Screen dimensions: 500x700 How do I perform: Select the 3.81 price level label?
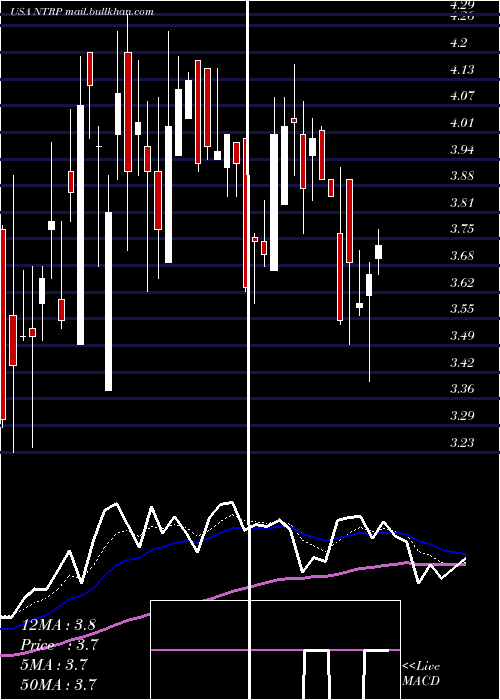461,203
